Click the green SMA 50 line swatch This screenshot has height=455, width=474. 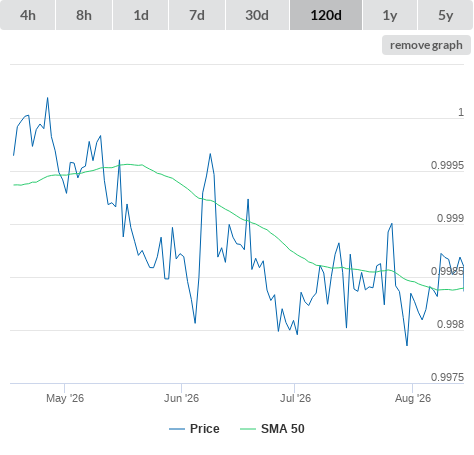(248, 429)
